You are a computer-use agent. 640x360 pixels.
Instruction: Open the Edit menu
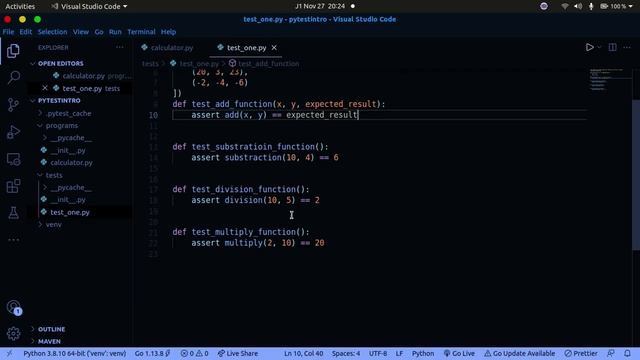click(x=26, y=32)
